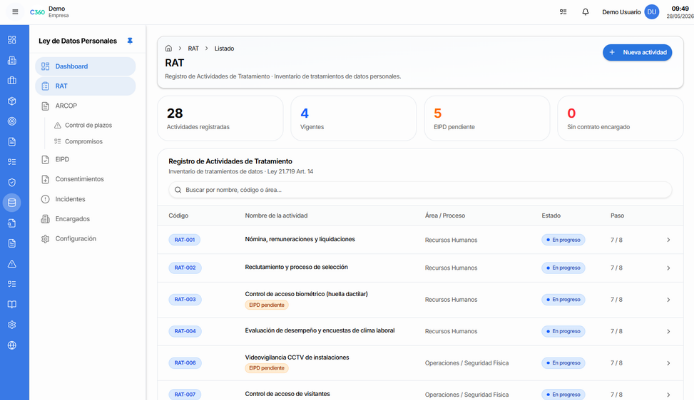Click EIPD pendiente tag under Control biométrico
Image resolution: width=700 pixels, height=400 pixels.
pos(267,305)
